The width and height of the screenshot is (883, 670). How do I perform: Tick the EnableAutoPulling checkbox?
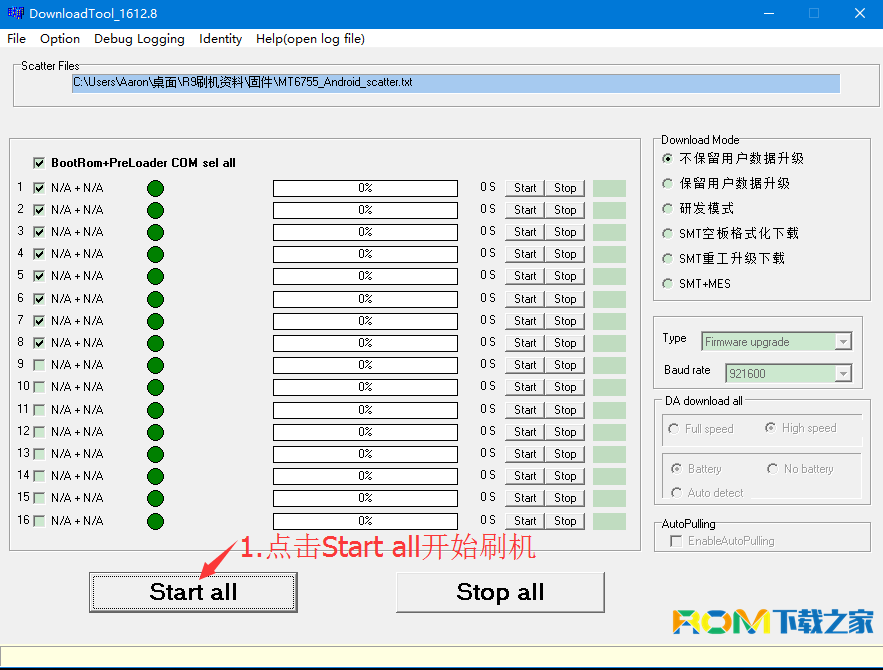point(676,541)
